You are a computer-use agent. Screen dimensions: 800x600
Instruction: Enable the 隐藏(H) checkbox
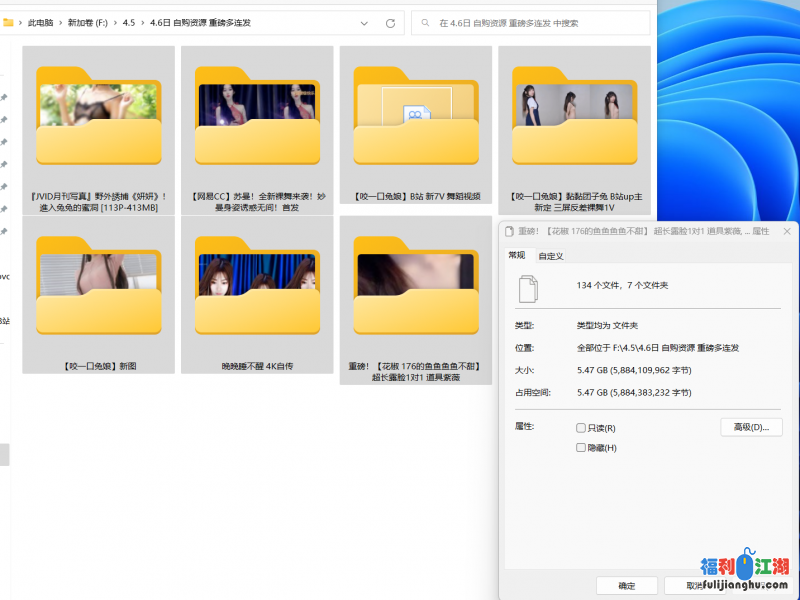tap(581, 447)
